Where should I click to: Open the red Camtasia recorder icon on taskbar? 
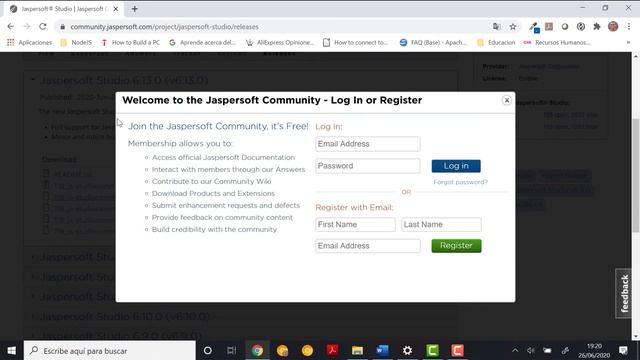pos(457,351)
